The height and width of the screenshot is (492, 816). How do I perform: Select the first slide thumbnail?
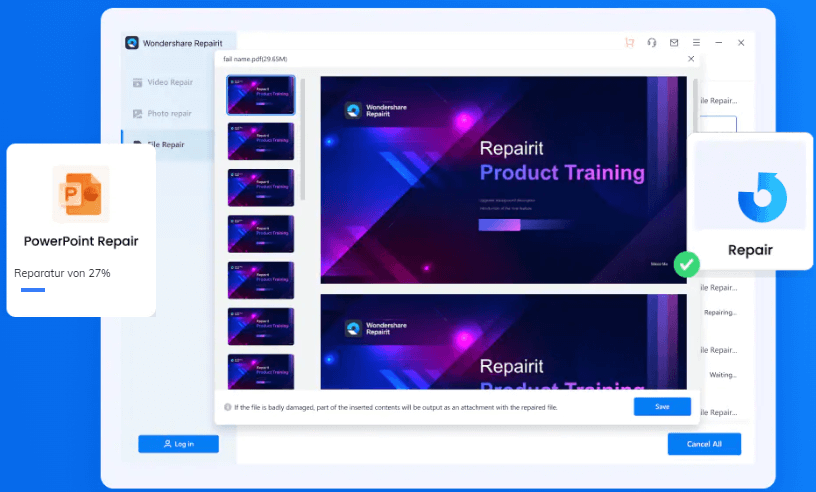click(261, 95)
